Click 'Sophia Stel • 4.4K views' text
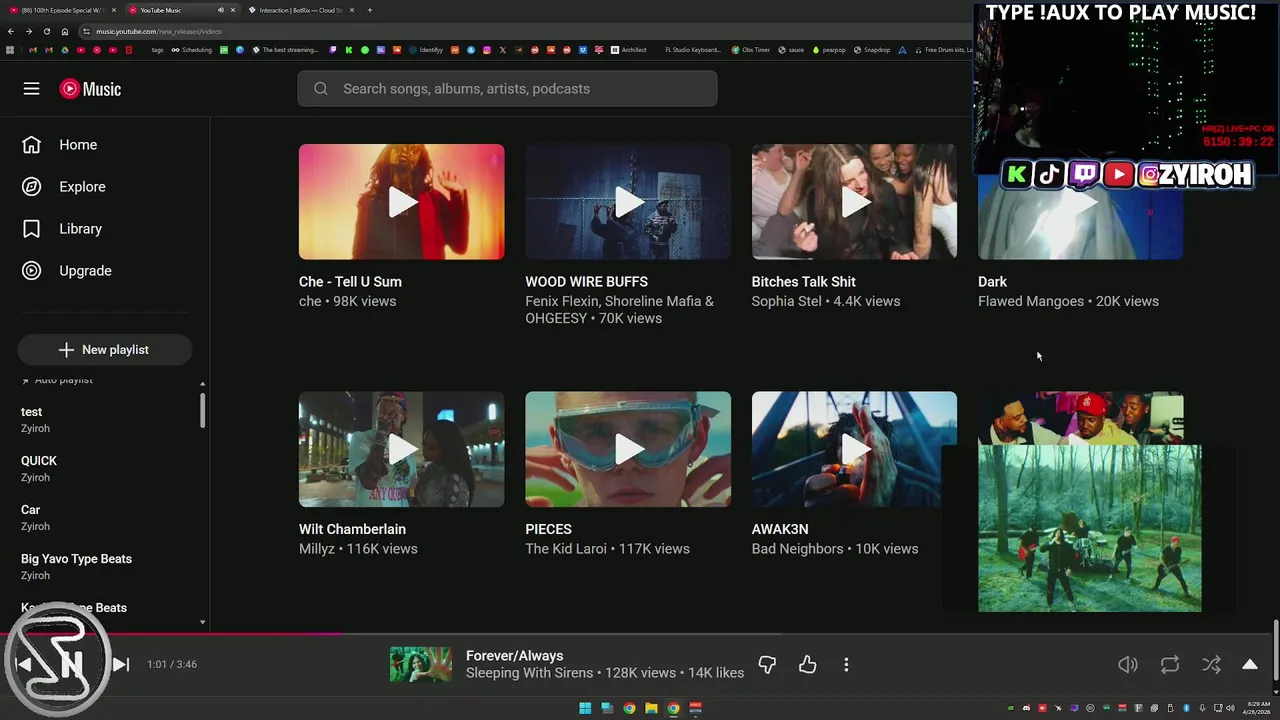1280x720 pixels. pos(825,301)
